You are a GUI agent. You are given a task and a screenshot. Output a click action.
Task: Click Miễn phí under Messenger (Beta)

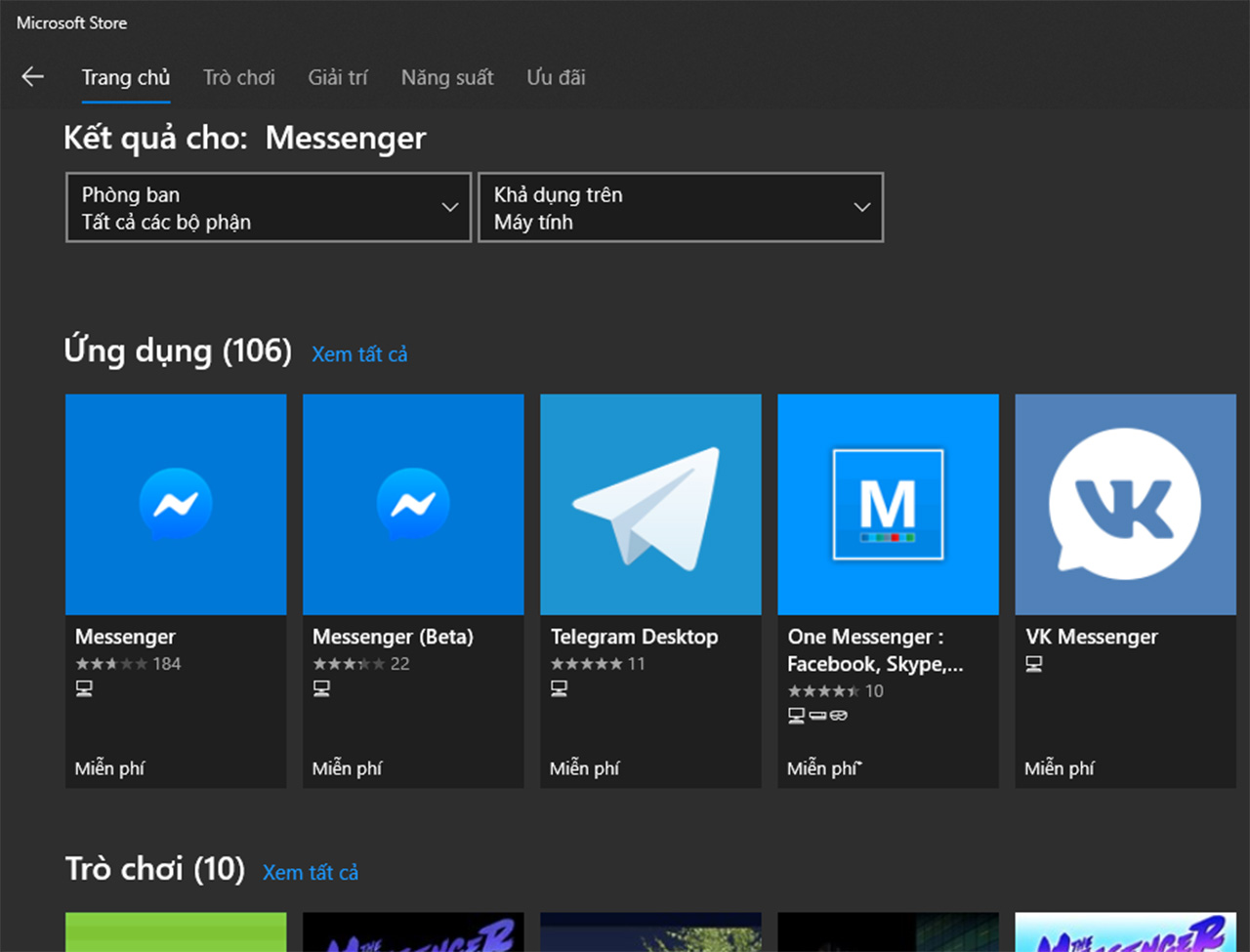[347, 768]
